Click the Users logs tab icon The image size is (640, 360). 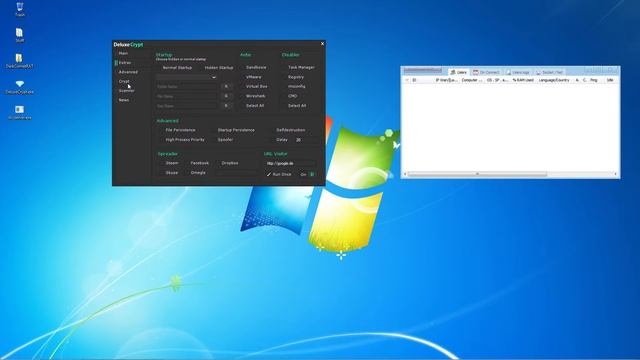coord(509,72)
